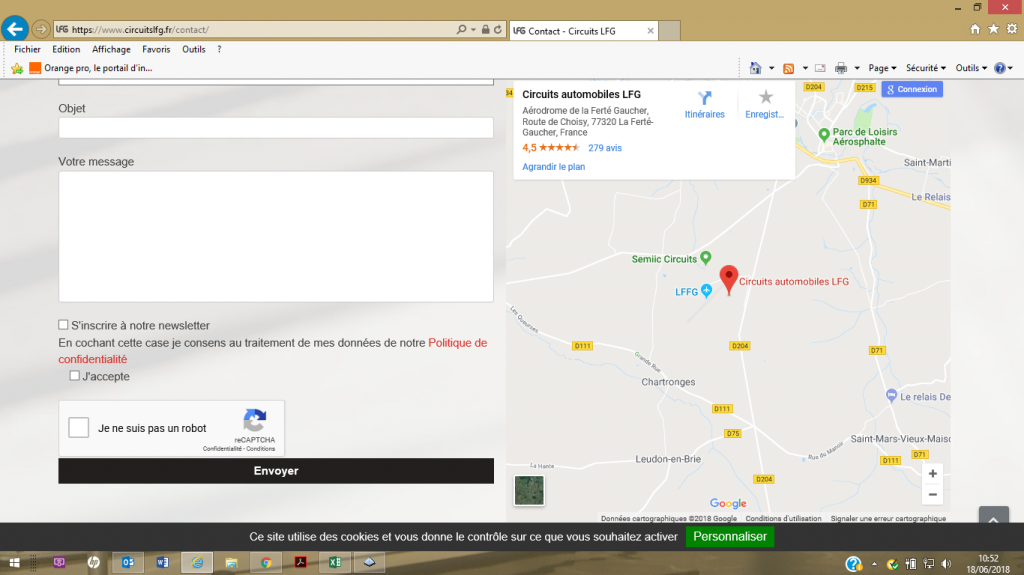
Task: Close the Contact - Circuits LFG tab
Action: [650, 31]
